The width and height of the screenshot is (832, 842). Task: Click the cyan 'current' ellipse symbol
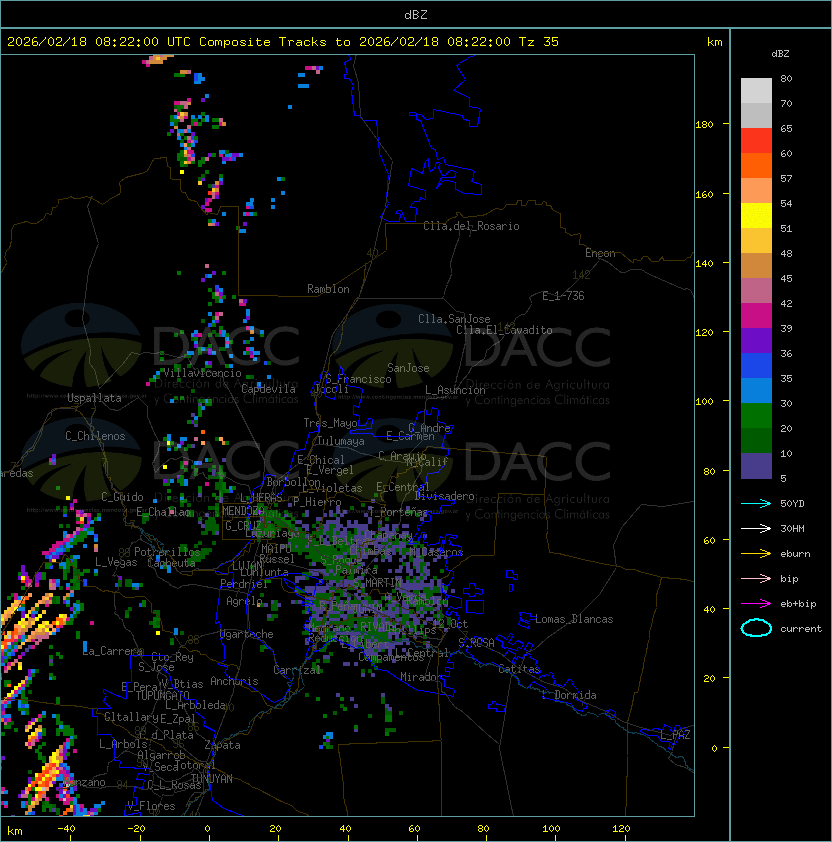click(756, 628)
